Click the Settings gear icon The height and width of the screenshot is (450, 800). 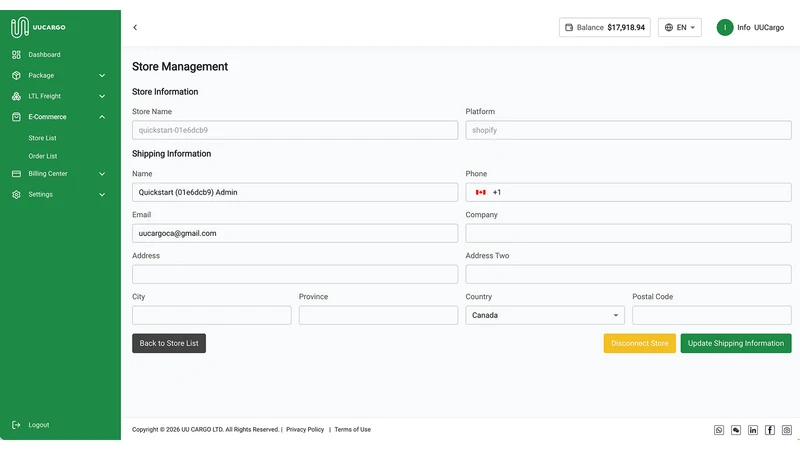pos(16,194)
